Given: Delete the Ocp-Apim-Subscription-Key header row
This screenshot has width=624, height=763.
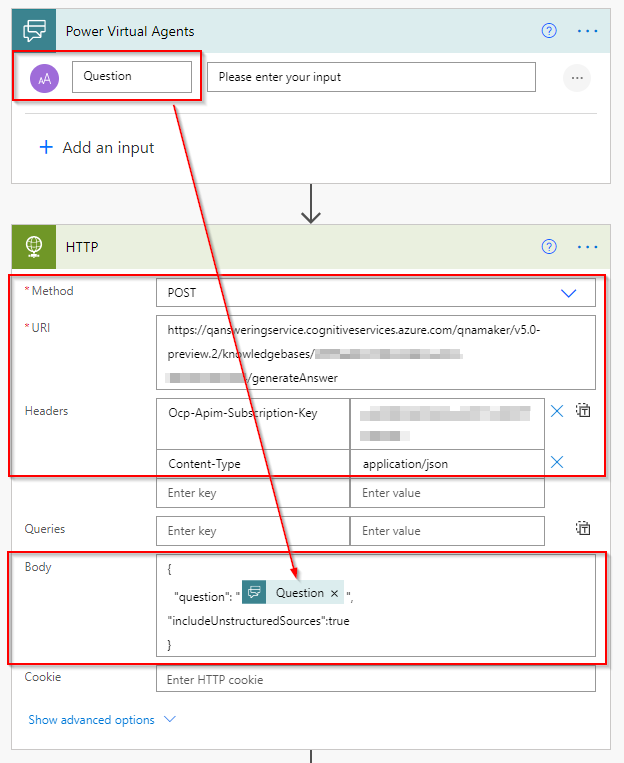Looking at the screenshot, I should click(x=557, y=411).
